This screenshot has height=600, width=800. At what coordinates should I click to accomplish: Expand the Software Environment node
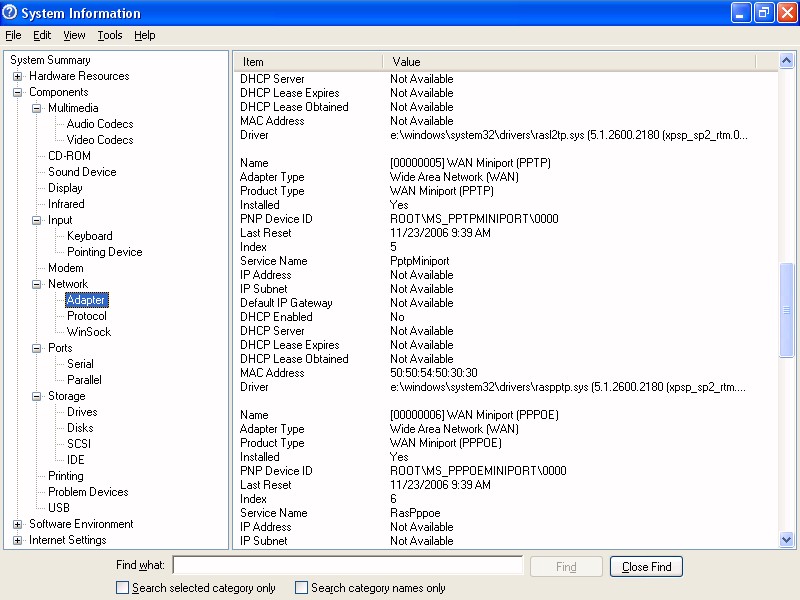pos(18,524)
